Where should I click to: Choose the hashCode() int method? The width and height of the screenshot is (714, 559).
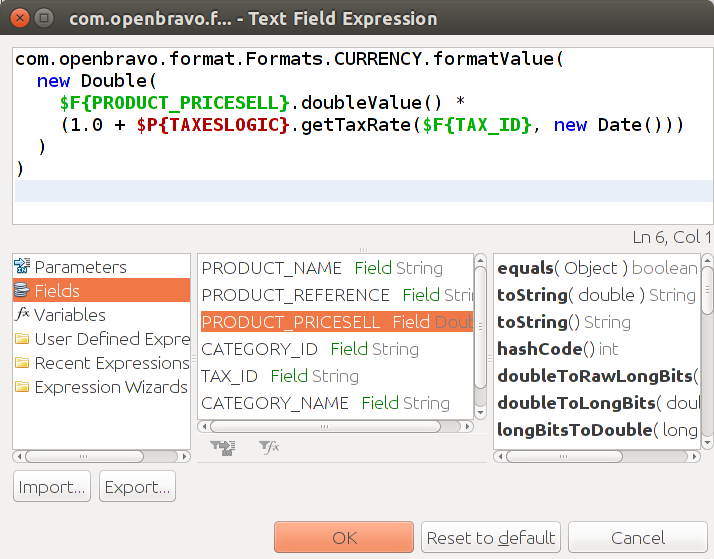point(557,349)
